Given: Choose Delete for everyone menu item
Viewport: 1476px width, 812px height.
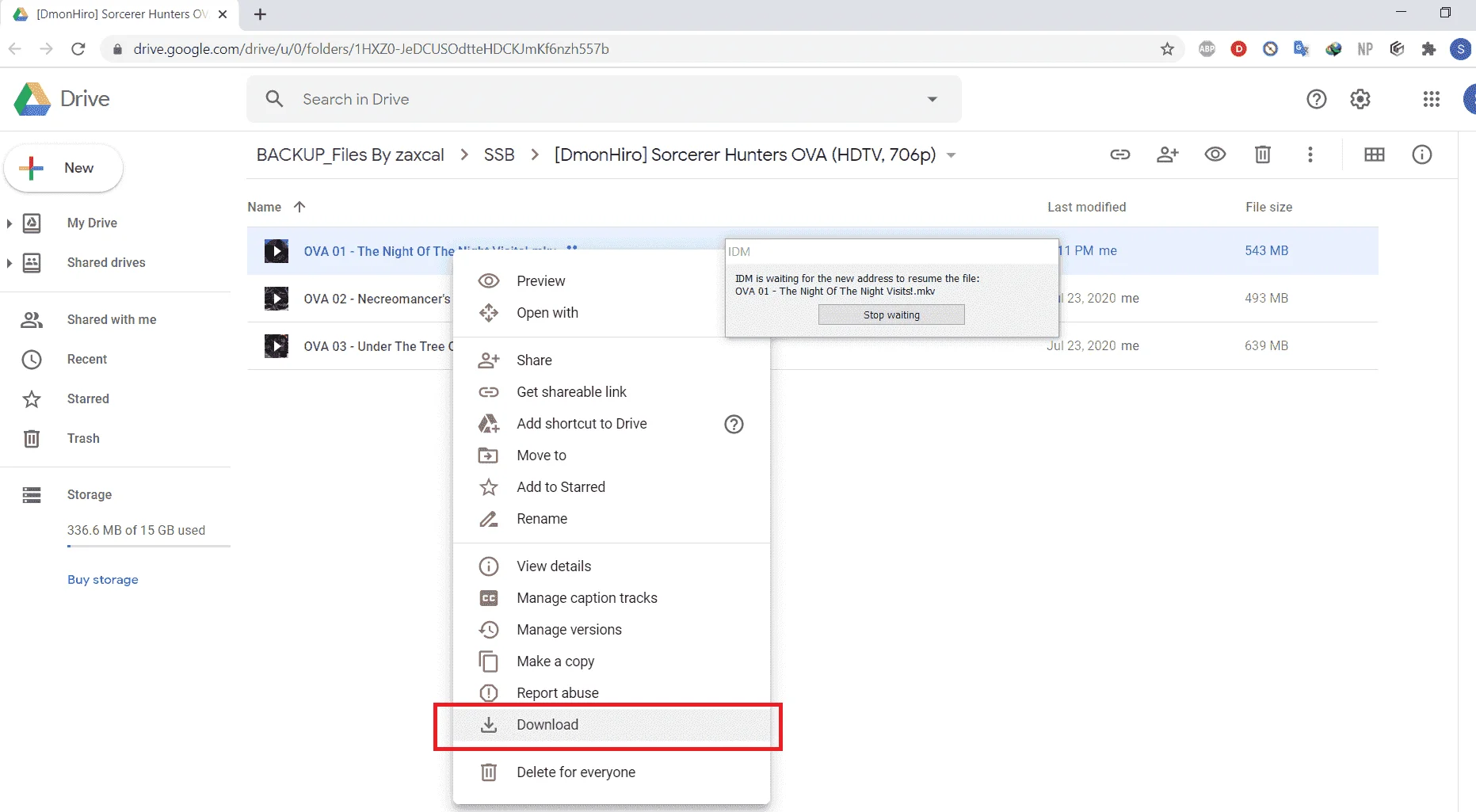Looking at the screenshot, I should 611,772.
